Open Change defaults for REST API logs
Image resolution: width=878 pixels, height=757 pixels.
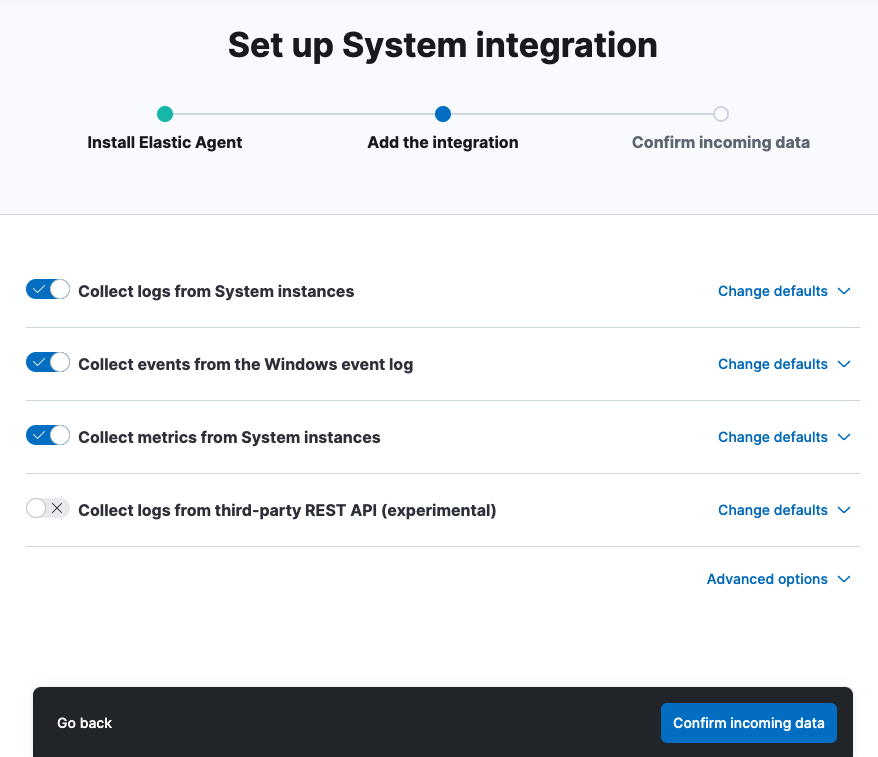784,510
